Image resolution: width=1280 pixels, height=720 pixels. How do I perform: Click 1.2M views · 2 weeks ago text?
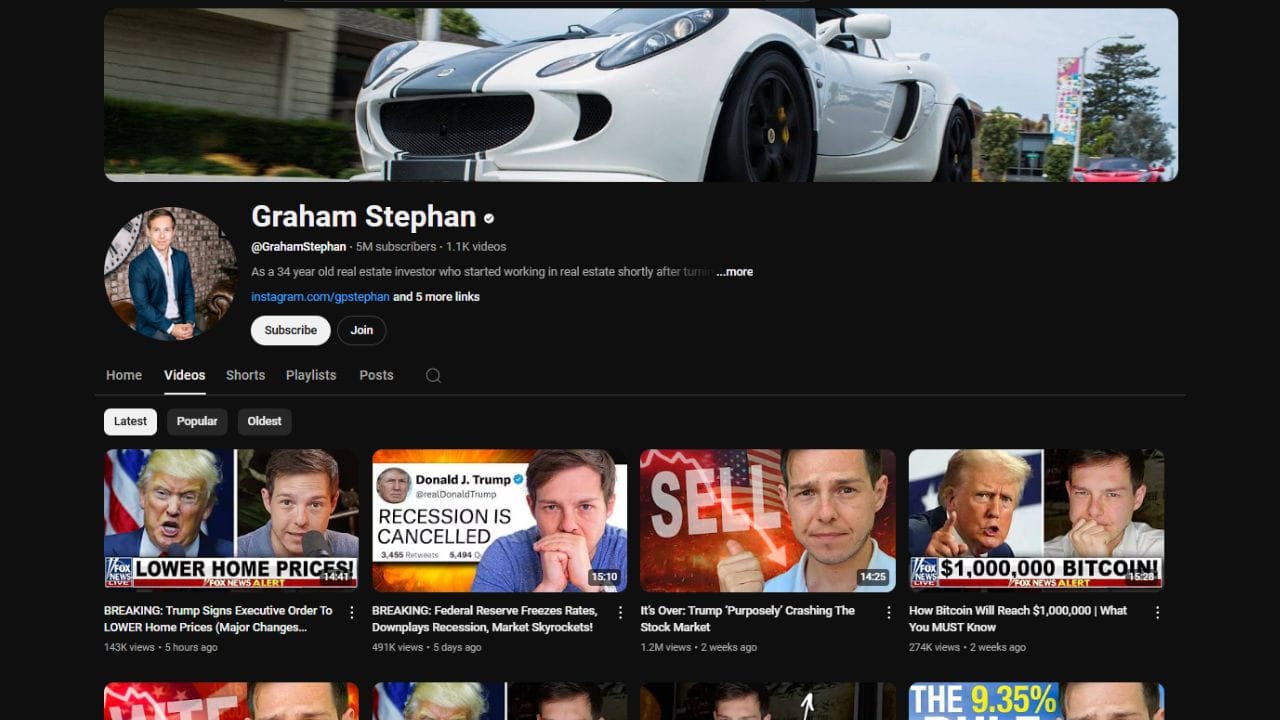click(699, 648)
